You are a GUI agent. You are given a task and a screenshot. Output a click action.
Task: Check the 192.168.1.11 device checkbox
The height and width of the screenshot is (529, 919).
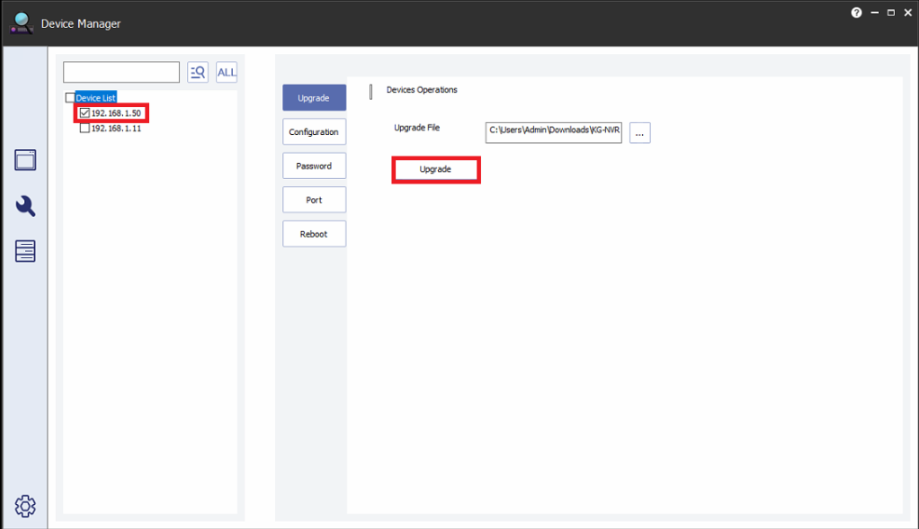point(84,128)
